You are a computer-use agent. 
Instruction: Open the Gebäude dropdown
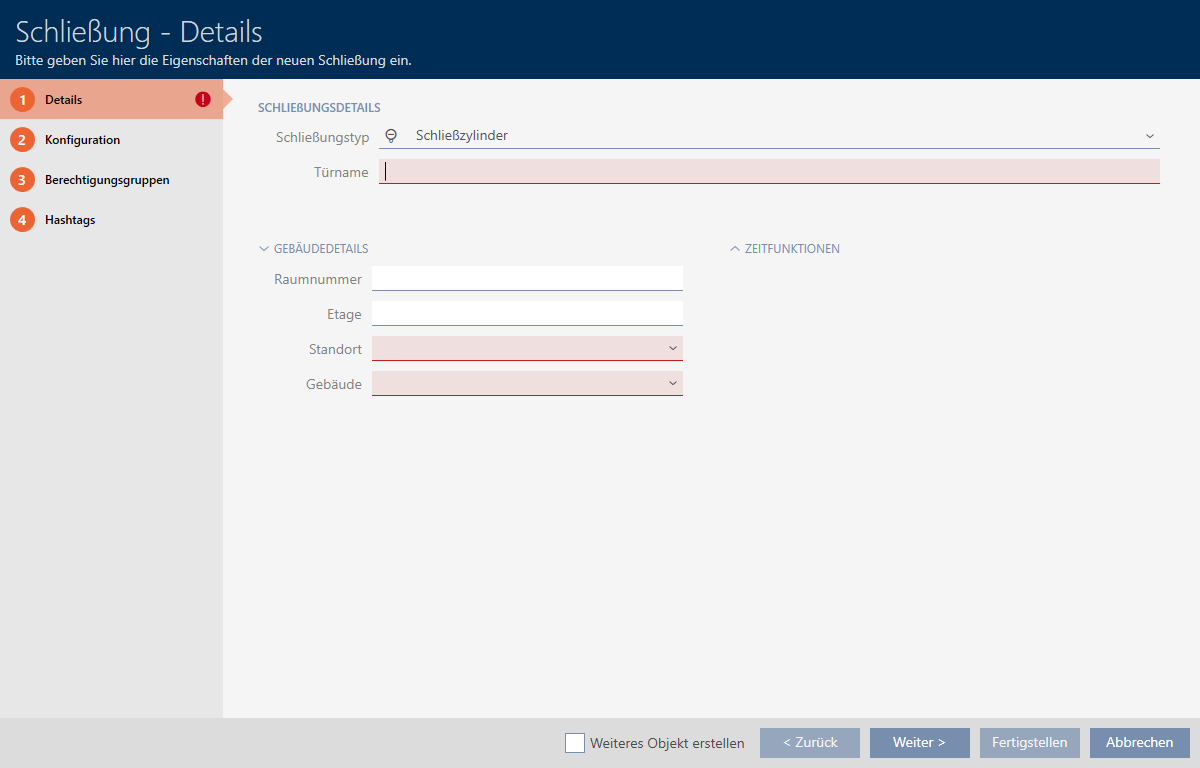tap(673, 383)
